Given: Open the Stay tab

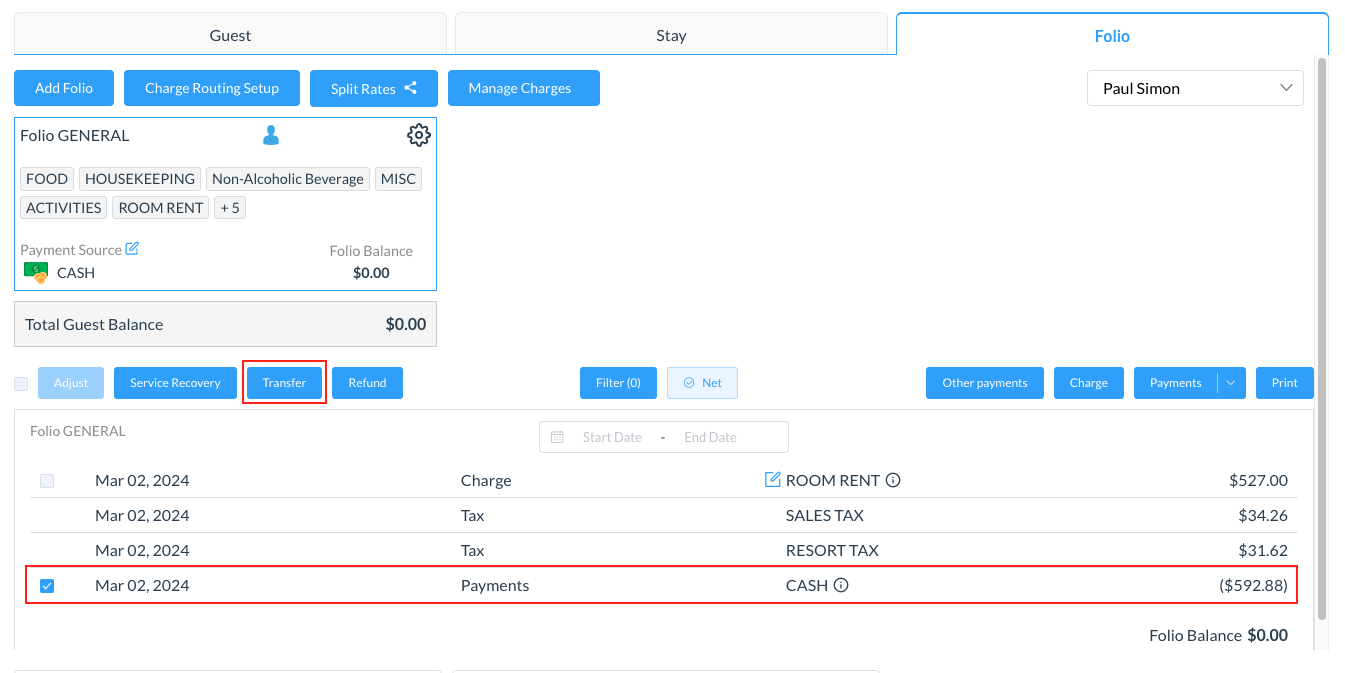Looking at the screenshot, I should click(671, 36).
